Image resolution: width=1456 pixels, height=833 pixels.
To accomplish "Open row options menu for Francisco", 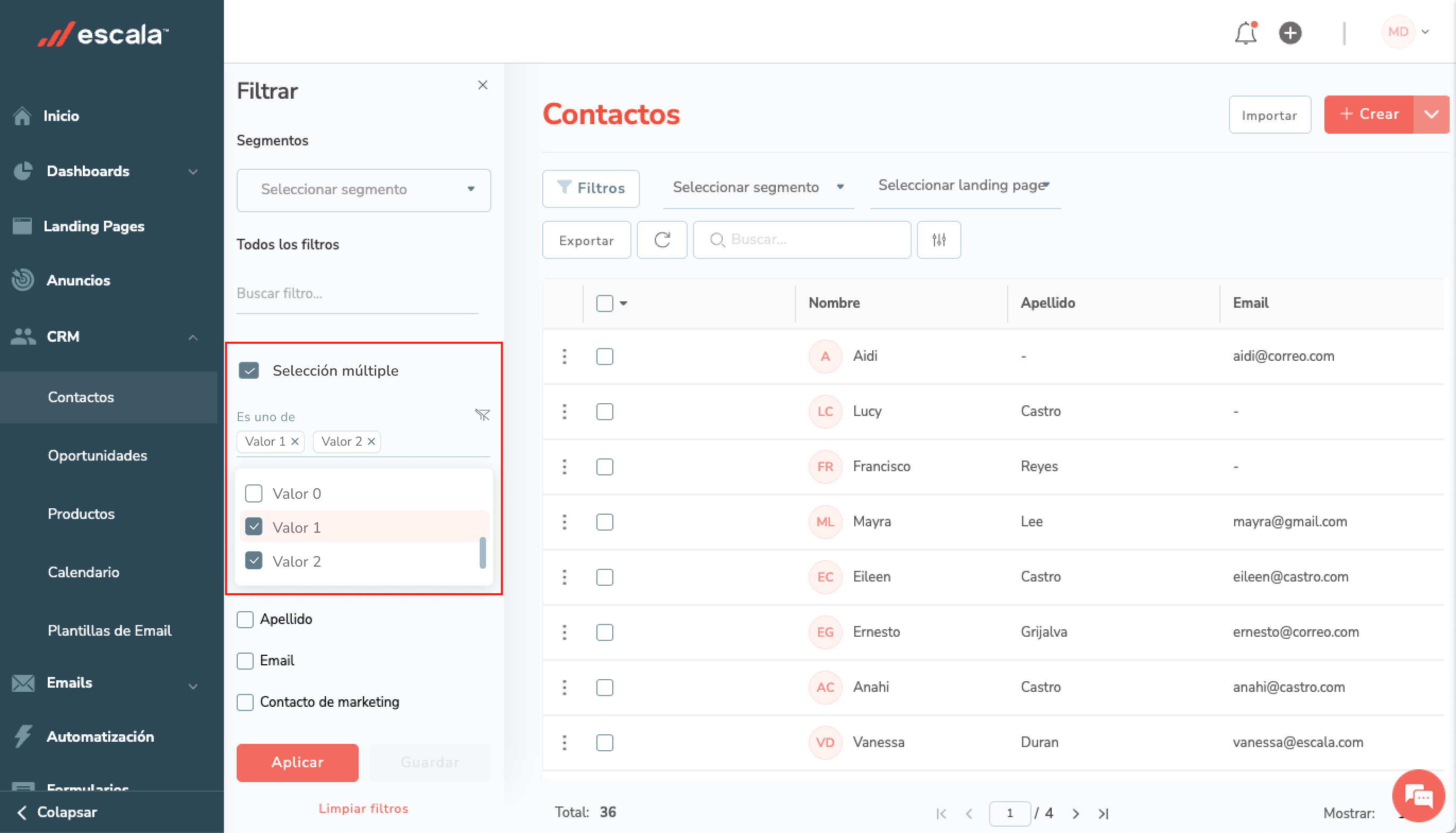I will coord(565,467).
